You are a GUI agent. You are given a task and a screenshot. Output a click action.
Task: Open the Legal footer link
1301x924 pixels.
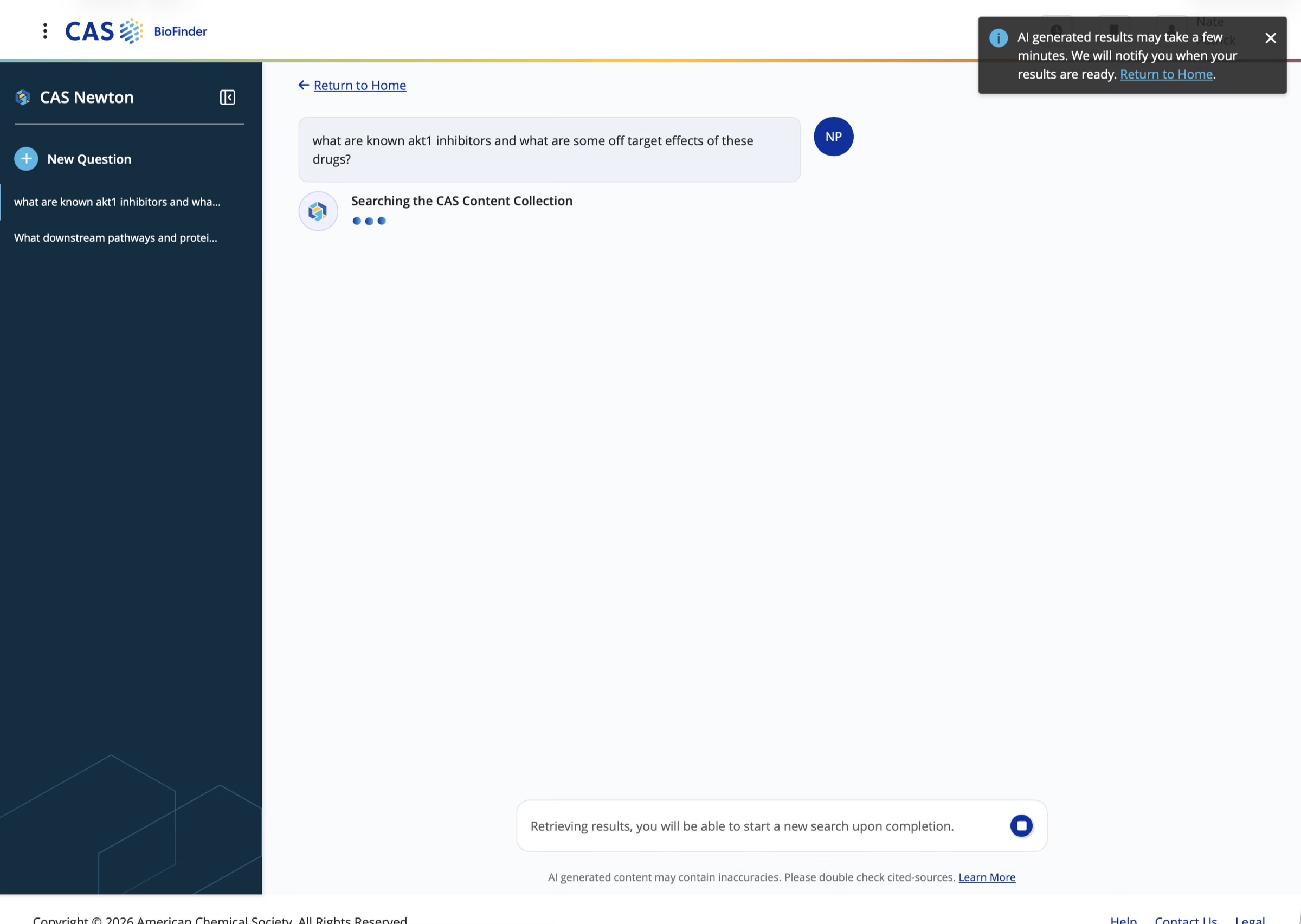tap(1250, 920)
